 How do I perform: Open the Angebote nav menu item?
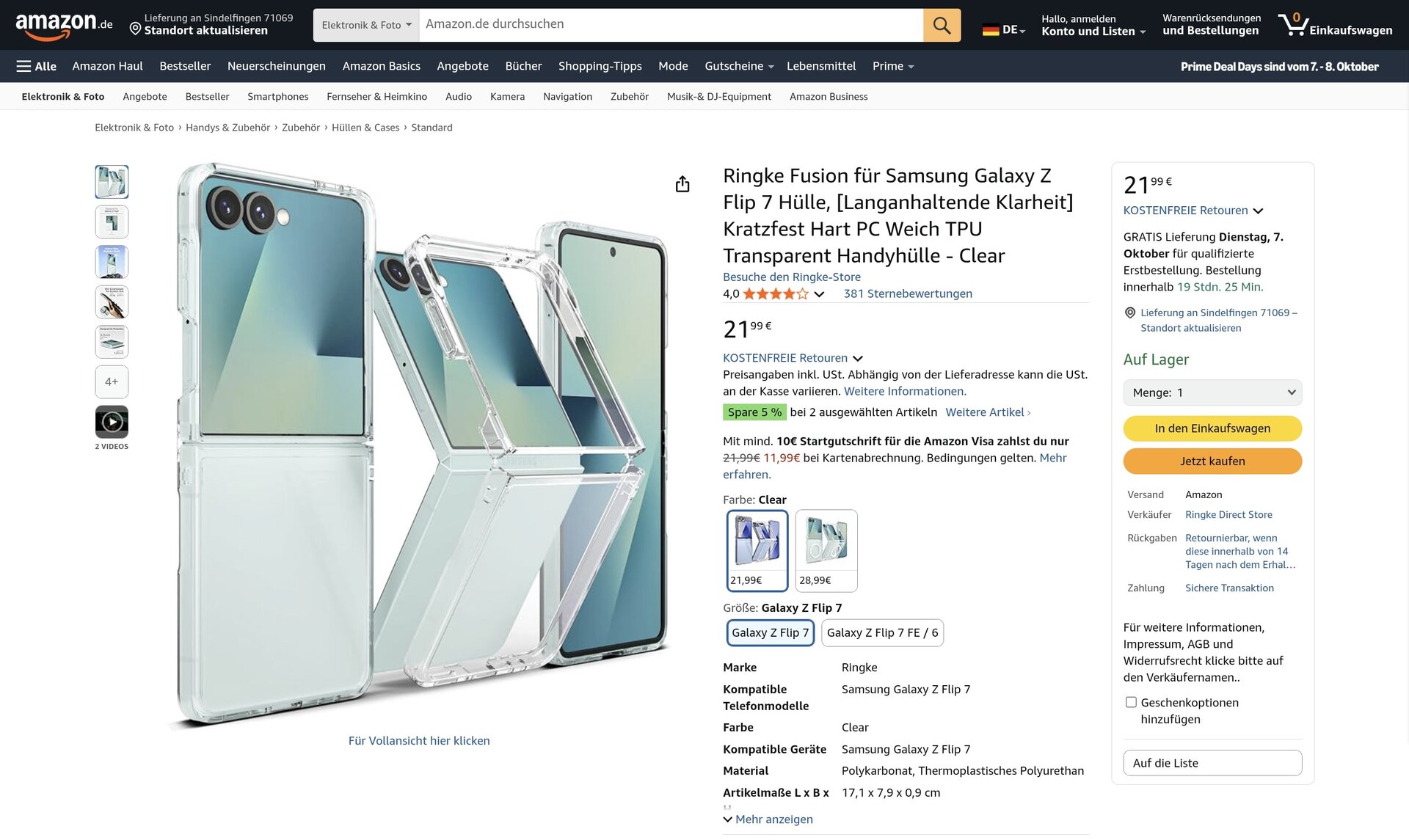[462, 66]
